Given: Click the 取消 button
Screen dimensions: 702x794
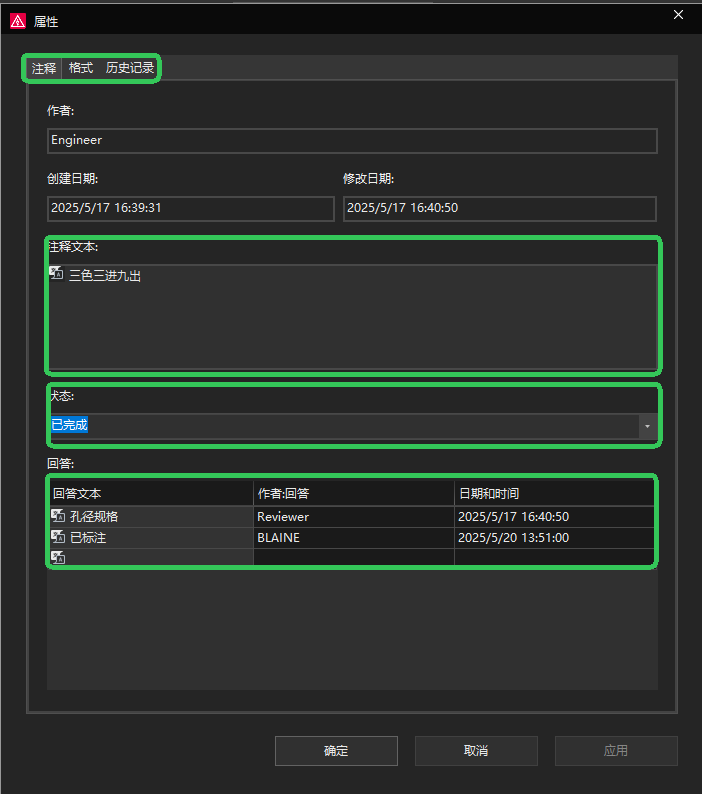Looking at the screenshot, I should pyautogui.click(x=476, y=750).
